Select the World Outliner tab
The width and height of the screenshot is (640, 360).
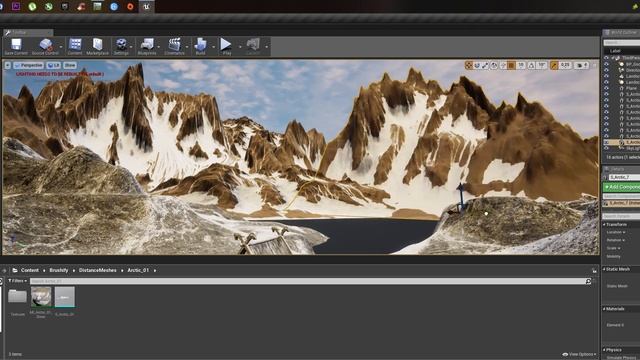(x=621, y=32)
